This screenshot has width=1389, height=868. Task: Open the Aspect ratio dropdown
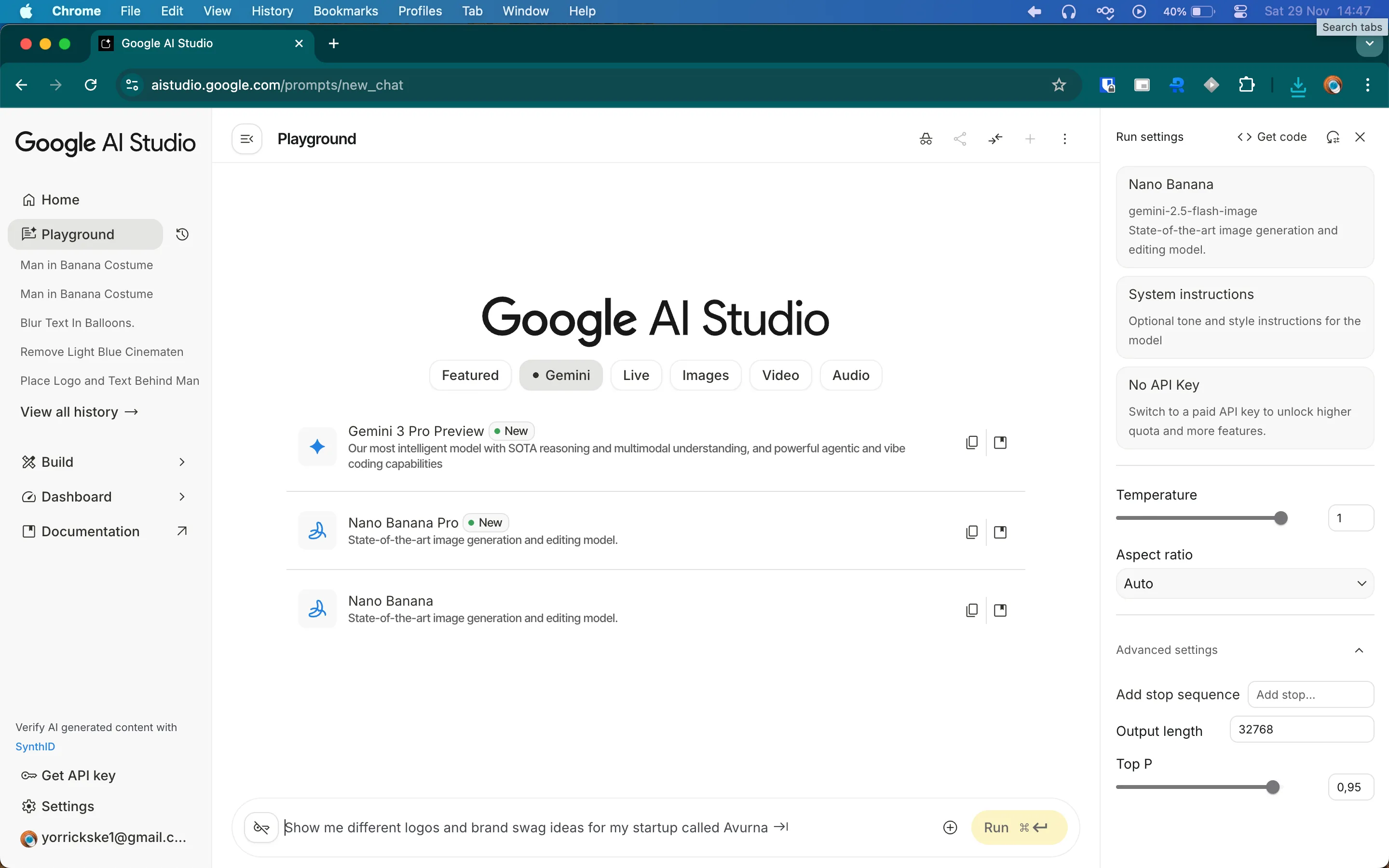(1244, 583)
